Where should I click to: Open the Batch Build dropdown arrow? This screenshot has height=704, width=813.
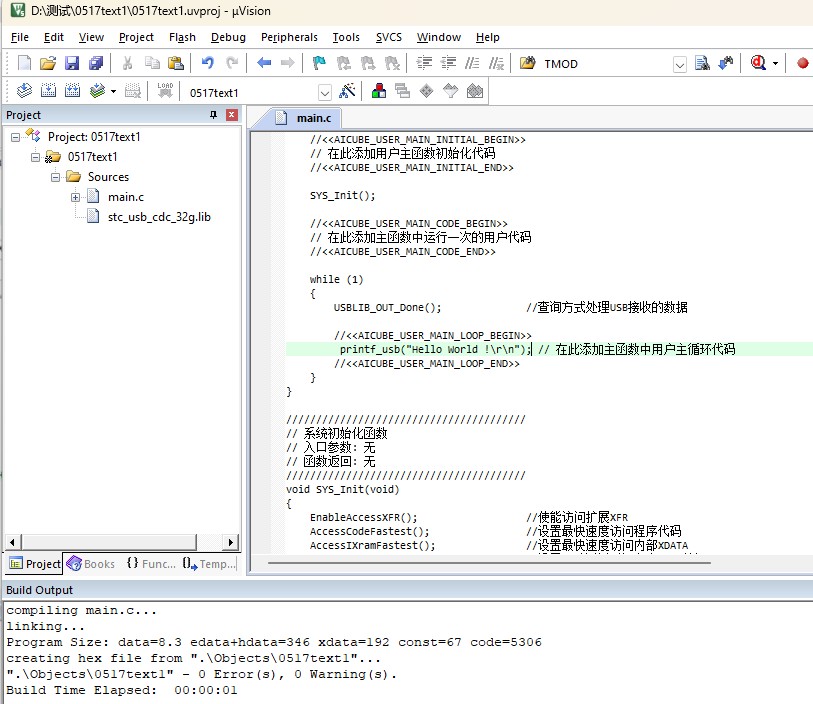coord(113,92)
